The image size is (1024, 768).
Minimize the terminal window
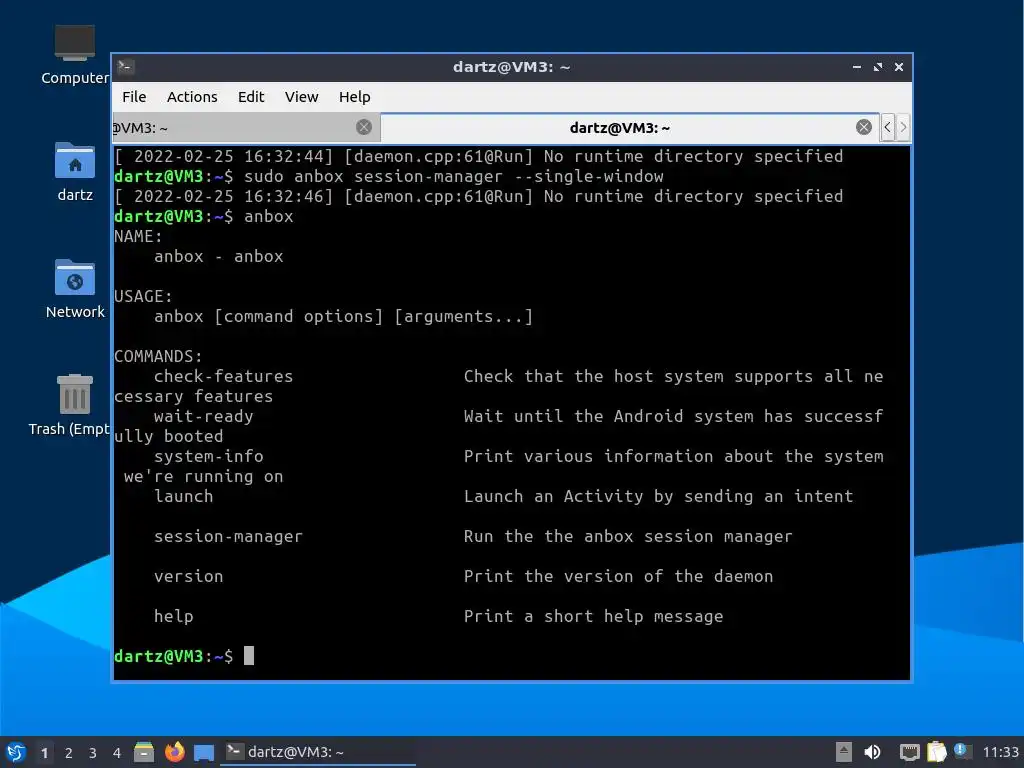(x=857, y=67)
